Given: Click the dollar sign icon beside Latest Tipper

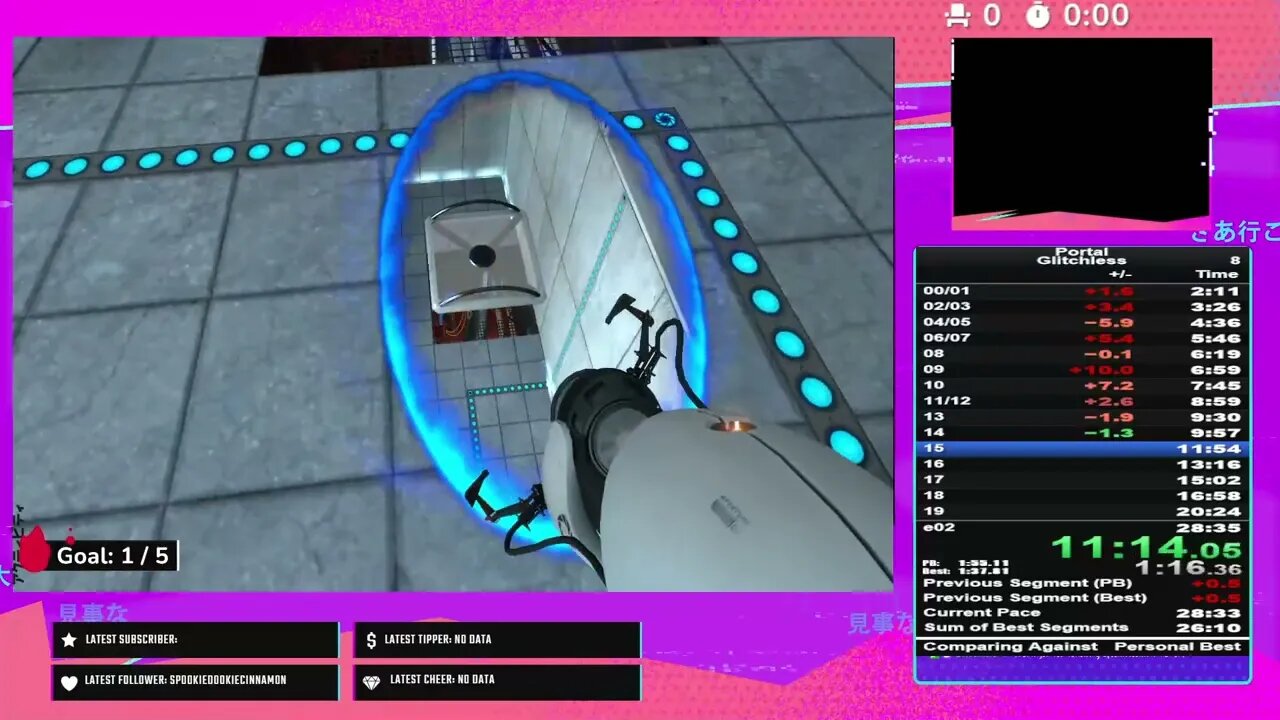Looking at the screenshot, I should tap(371, 640).
